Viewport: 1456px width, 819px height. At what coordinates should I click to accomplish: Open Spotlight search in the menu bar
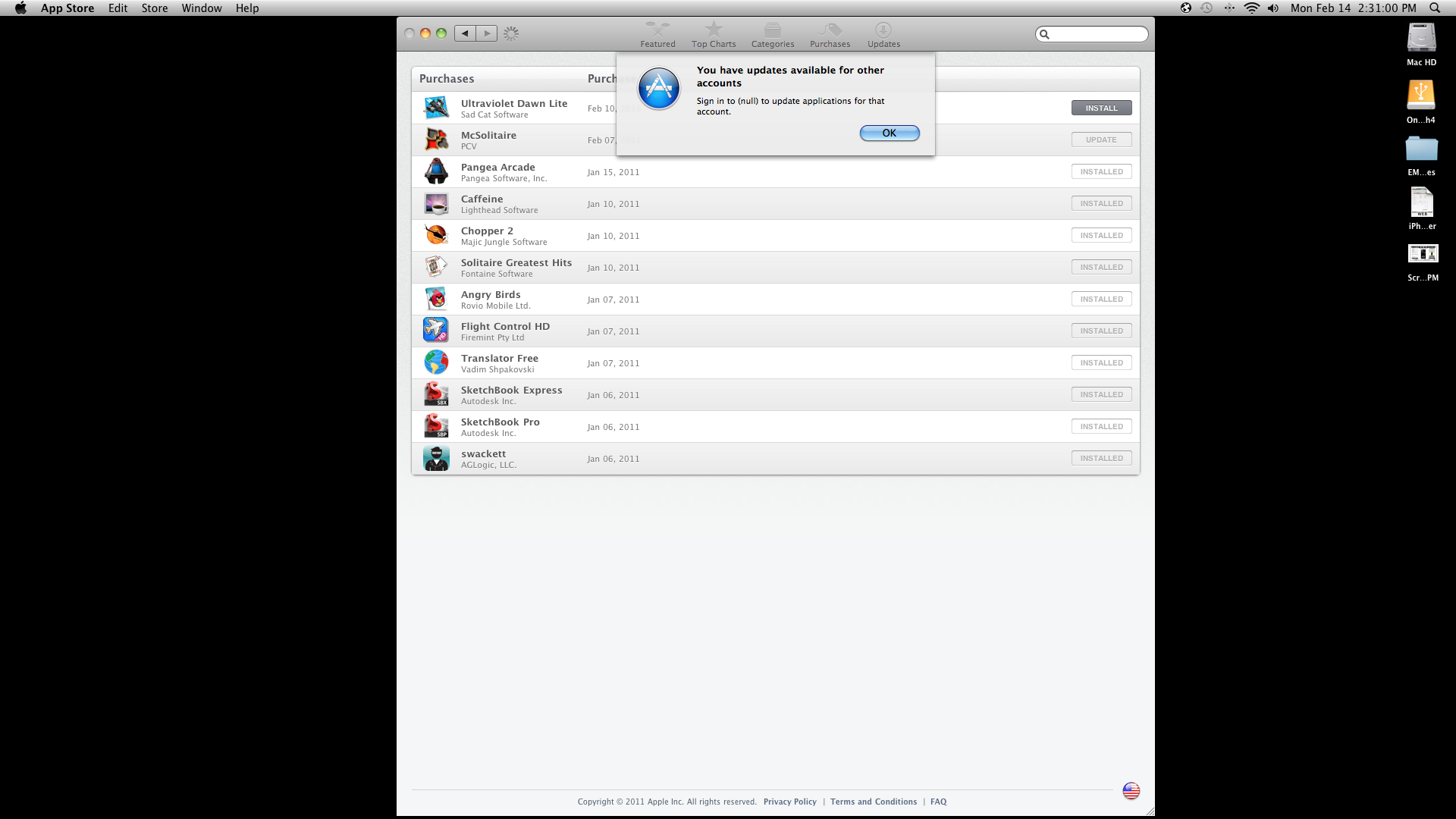(1434, 8)
